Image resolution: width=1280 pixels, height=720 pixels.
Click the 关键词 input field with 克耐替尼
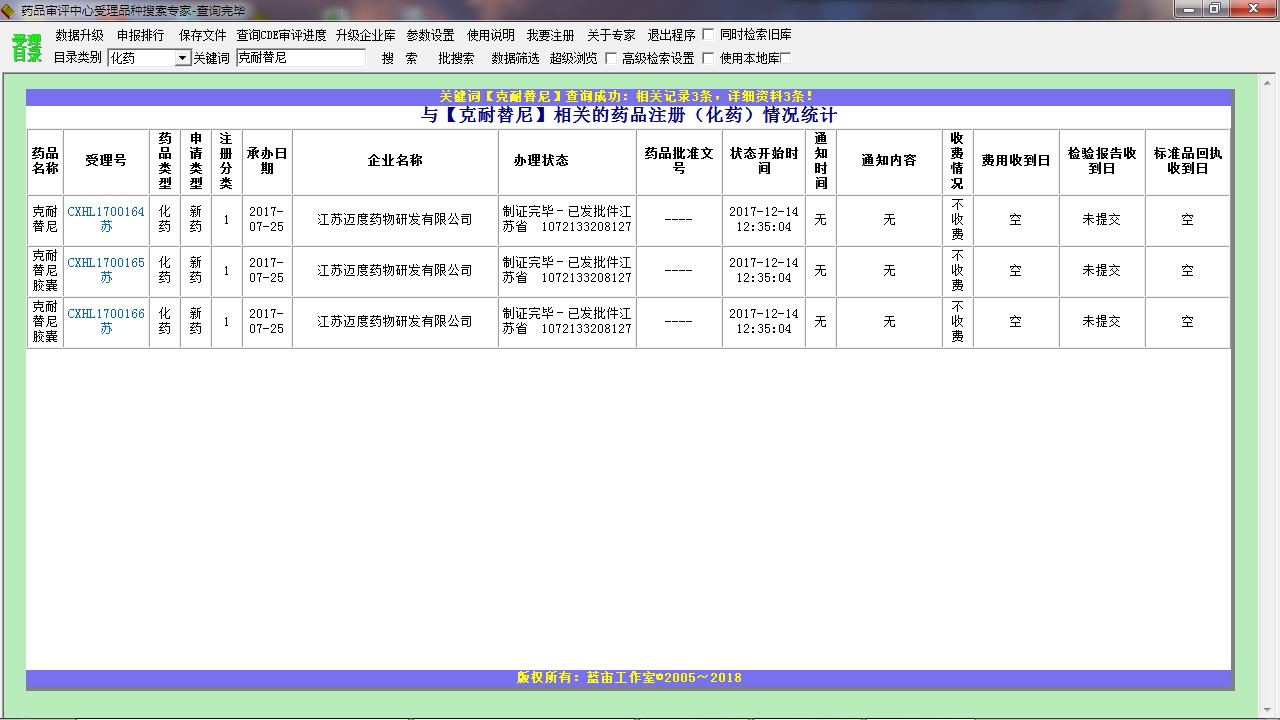pos(301,58)
